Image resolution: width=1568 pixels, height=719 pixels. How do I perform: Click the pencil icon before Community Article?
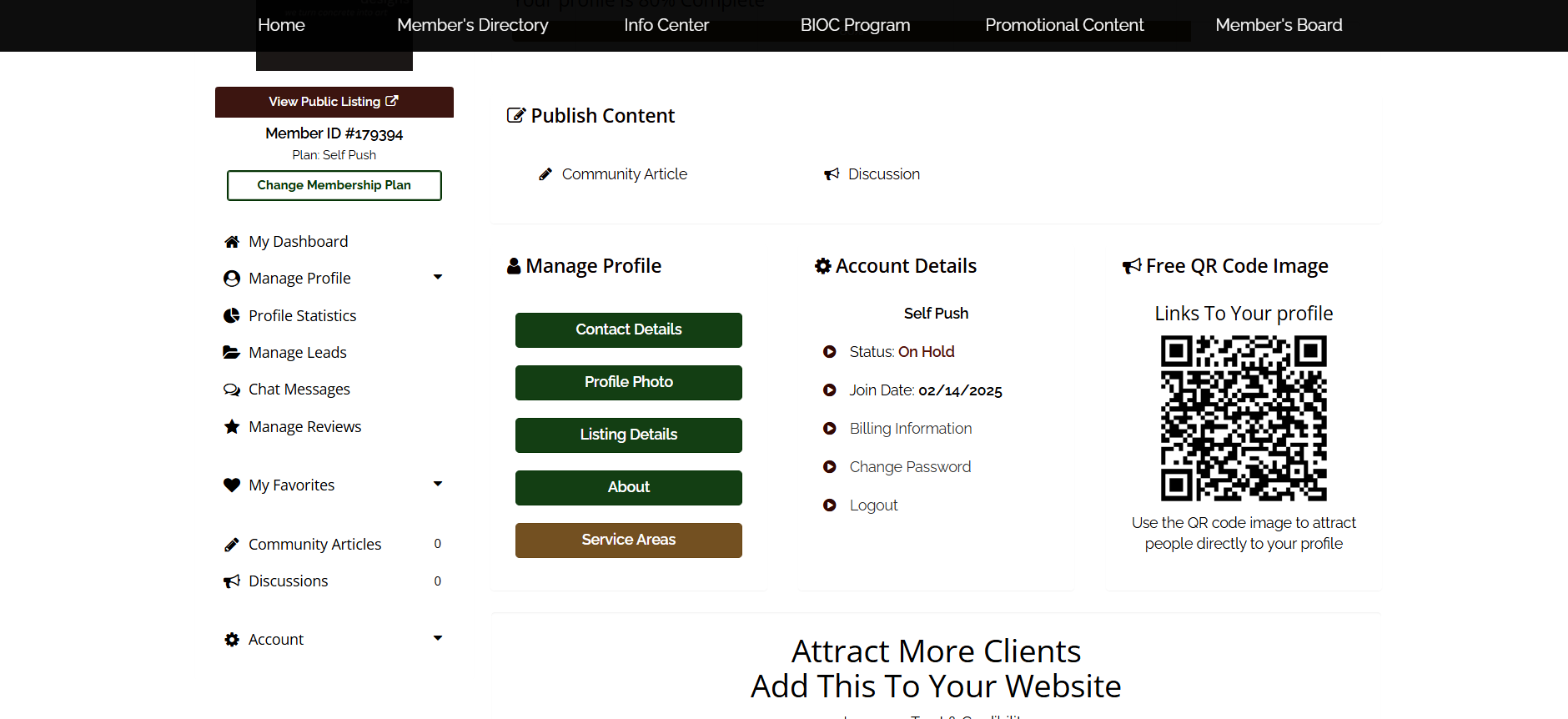point(545,174)
